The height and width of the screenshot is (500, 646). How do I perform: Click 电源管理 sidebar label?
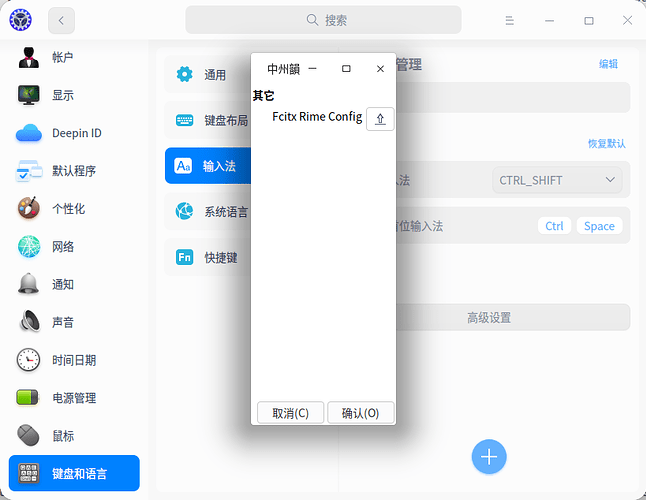74,398
